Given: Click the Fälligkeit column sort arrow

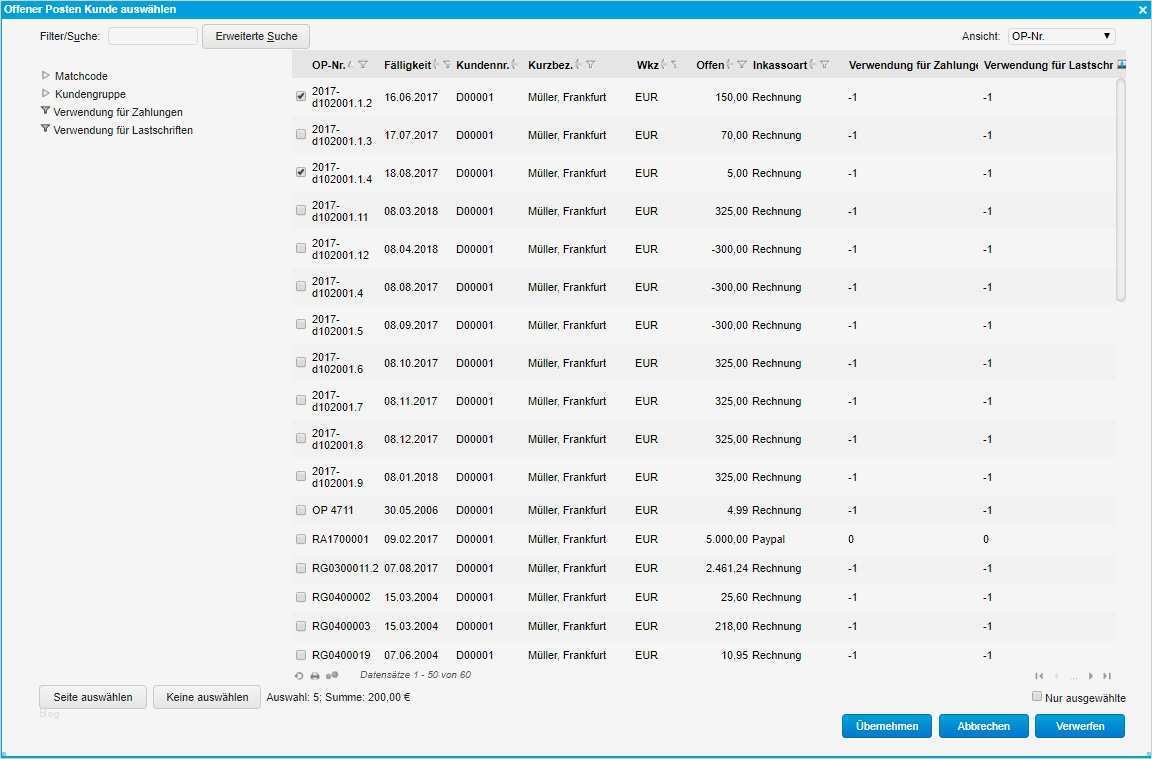Looking at the screenshot, I should click(x=436, y=65).
